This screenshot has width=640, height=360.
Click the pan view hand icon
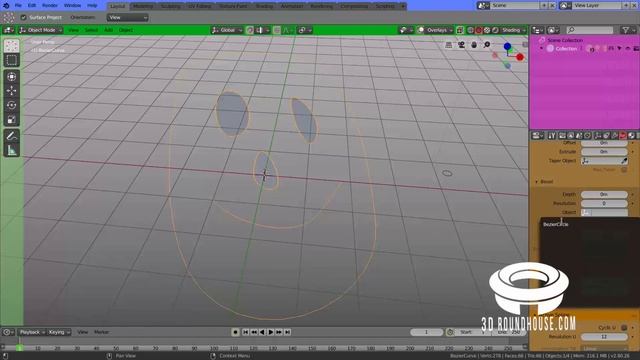(474, 45)
